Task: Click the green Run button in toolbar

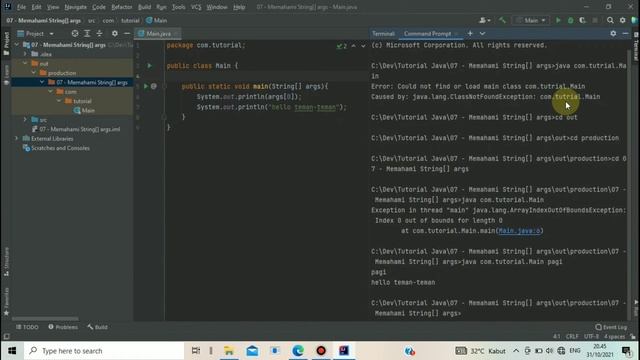Action: [558, 20]
